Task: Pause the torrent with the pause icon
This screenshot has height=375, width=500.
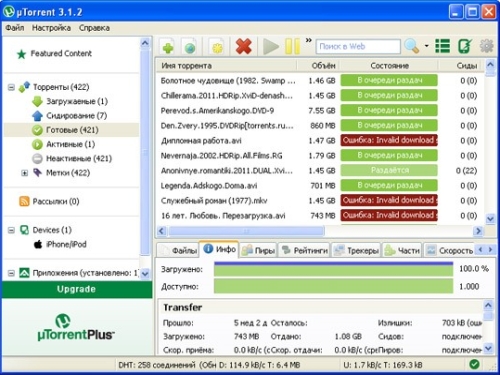Action: click(292, 46)
